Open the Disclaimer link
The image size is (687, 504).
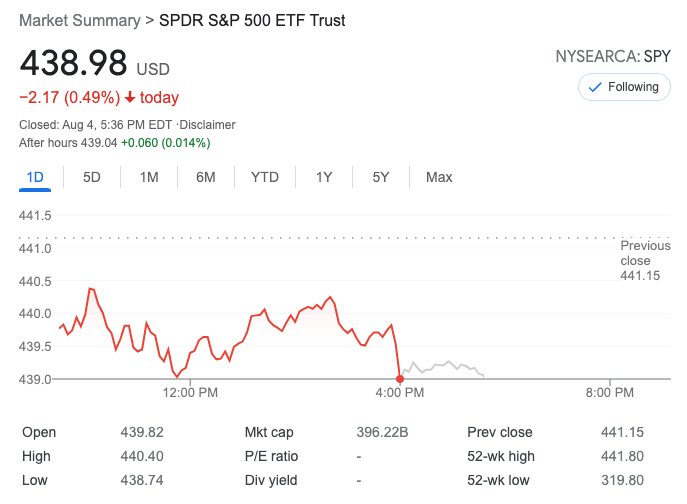[x=208, y=125]
